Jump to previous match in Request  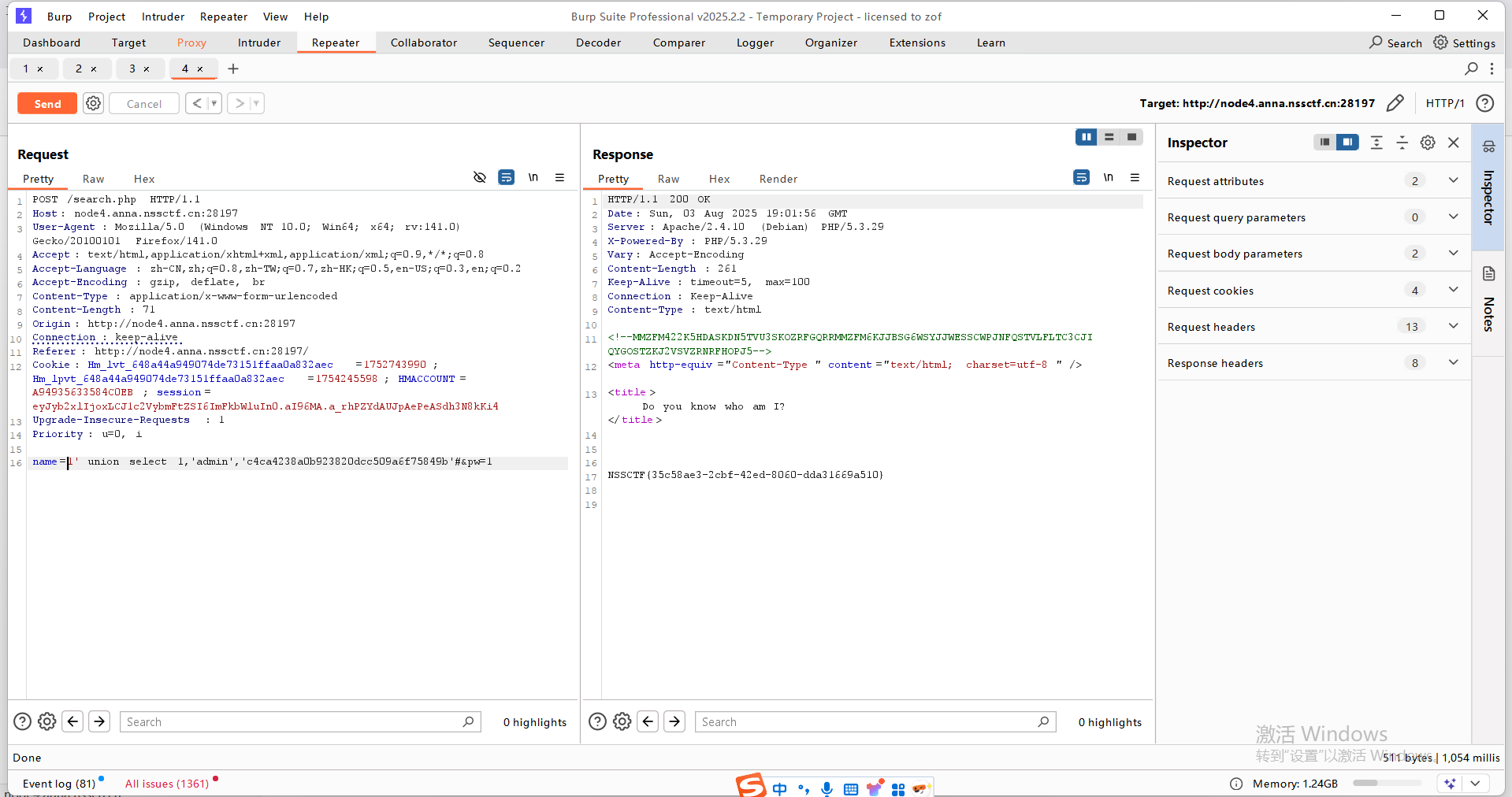(73, 721)
